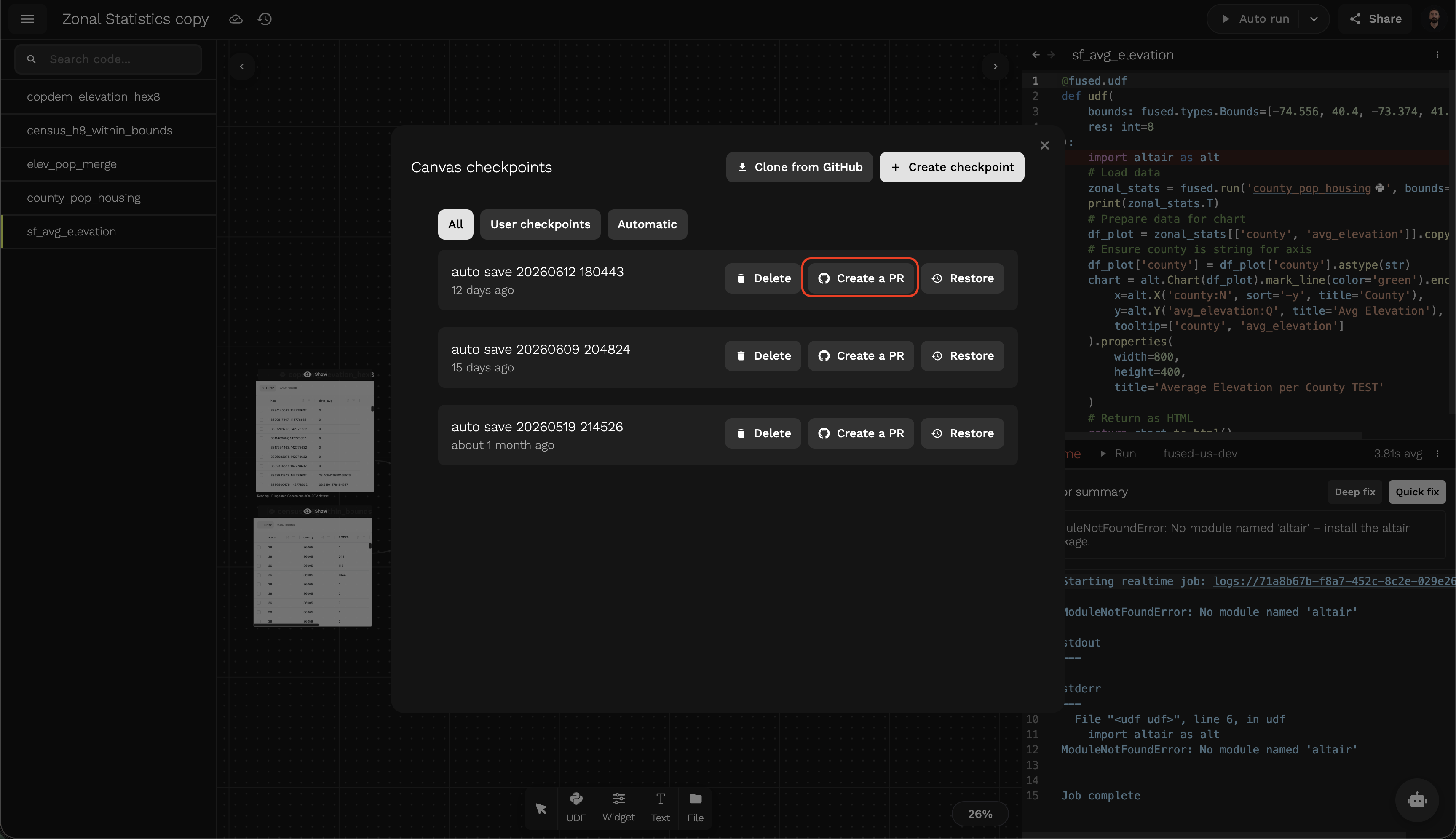The image size is (1456, 839).
Task: Click the 26% zoom level indicator
Action: pos(980,814)
